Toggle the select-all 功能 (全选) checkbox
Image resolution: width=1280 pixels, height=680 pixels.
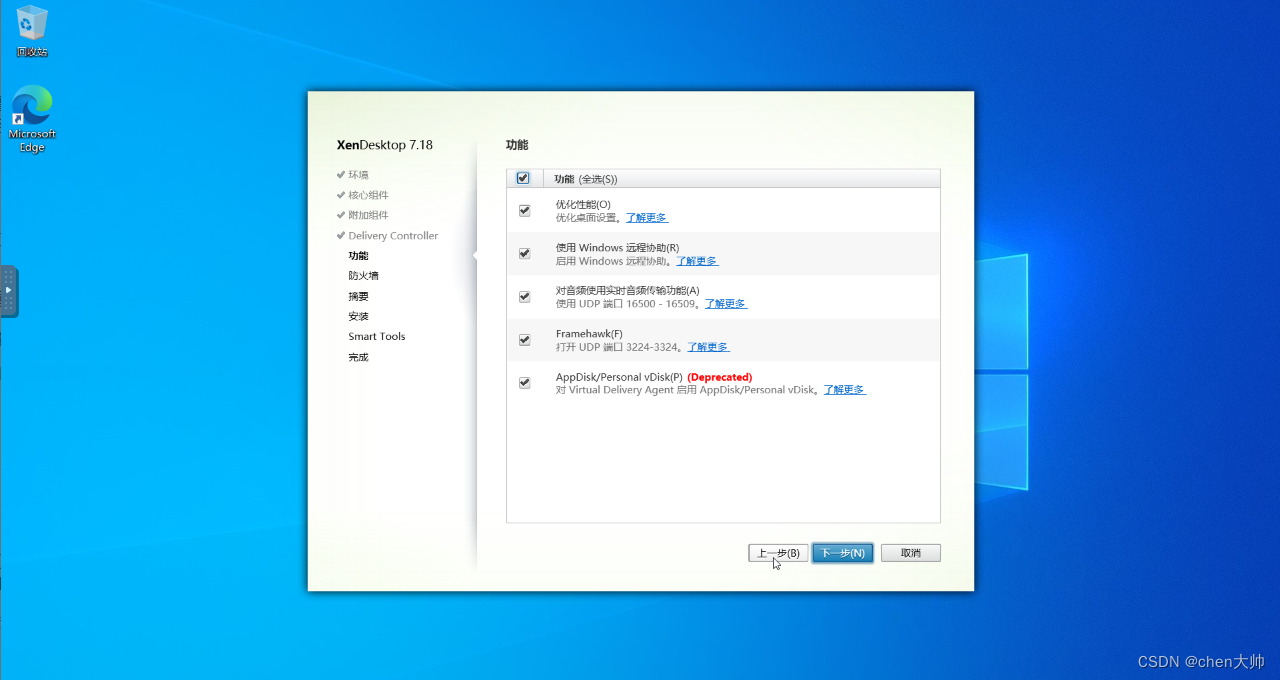(523, 178)
